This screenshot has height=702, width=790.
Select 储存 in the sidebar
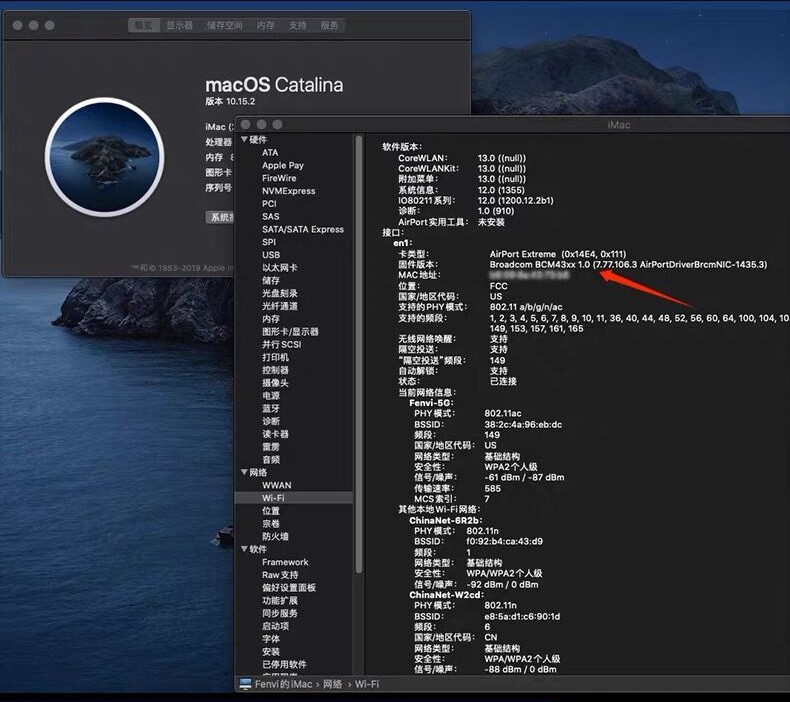coord(271,280)
